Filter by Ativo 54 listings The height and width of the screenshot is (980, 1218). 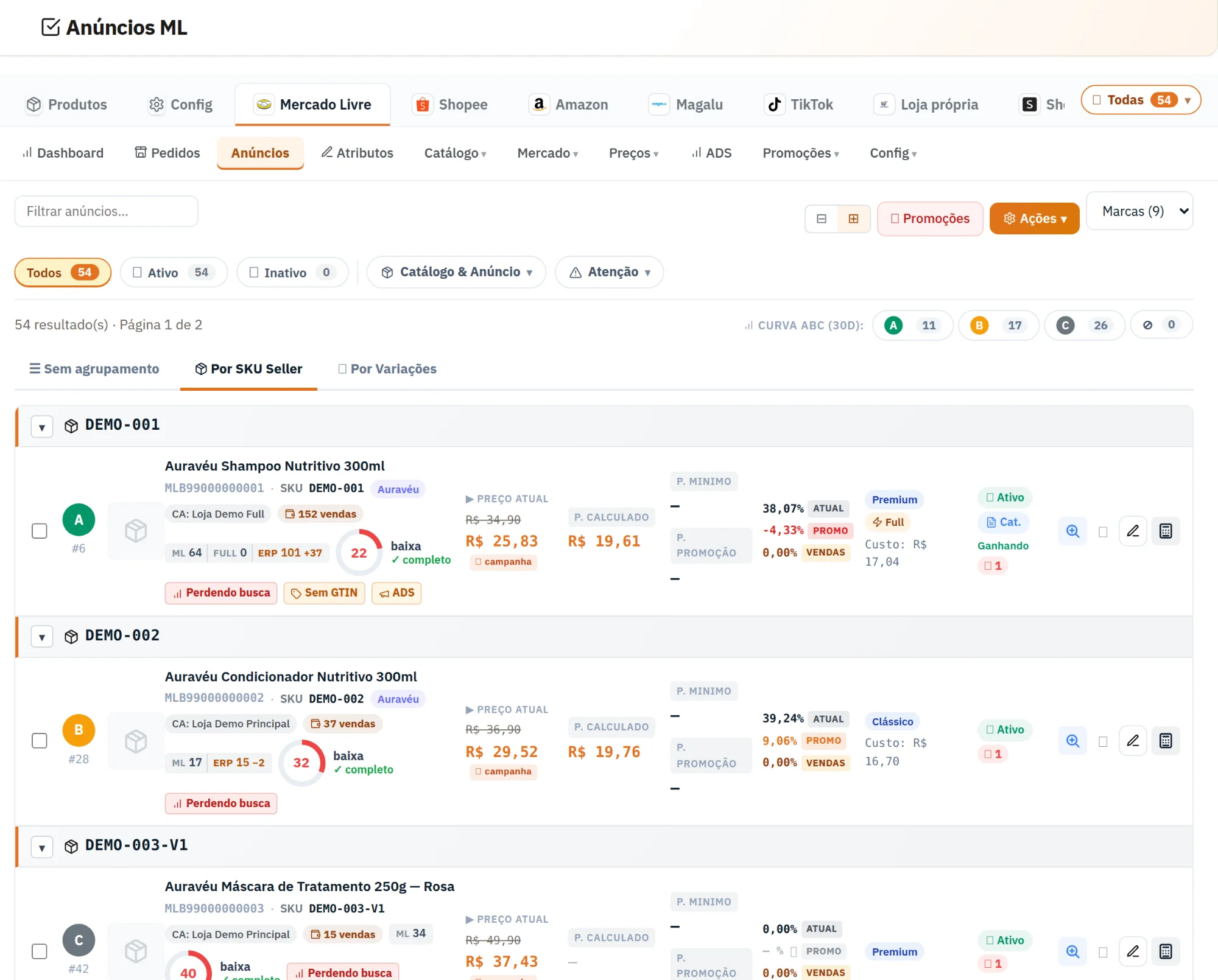point(174,273)
